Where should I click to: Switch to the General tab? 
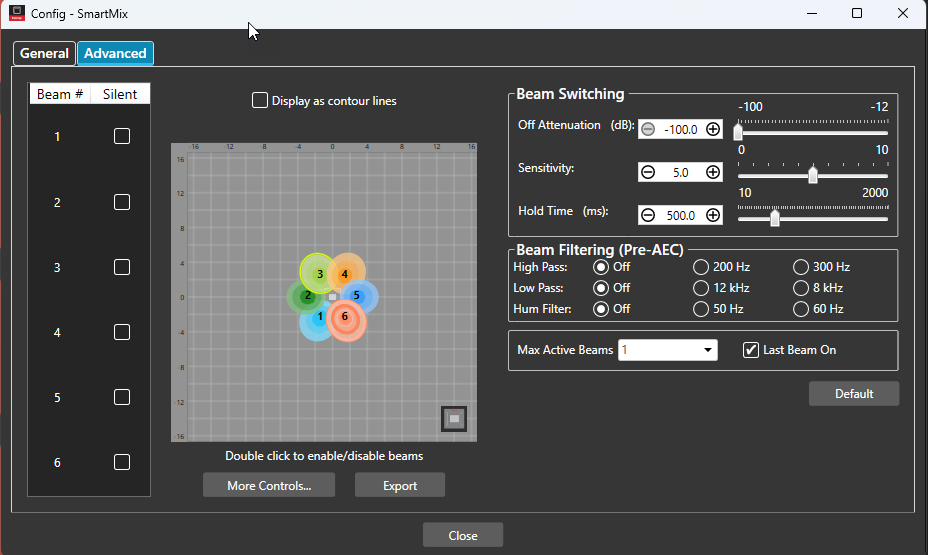[44, 53]
